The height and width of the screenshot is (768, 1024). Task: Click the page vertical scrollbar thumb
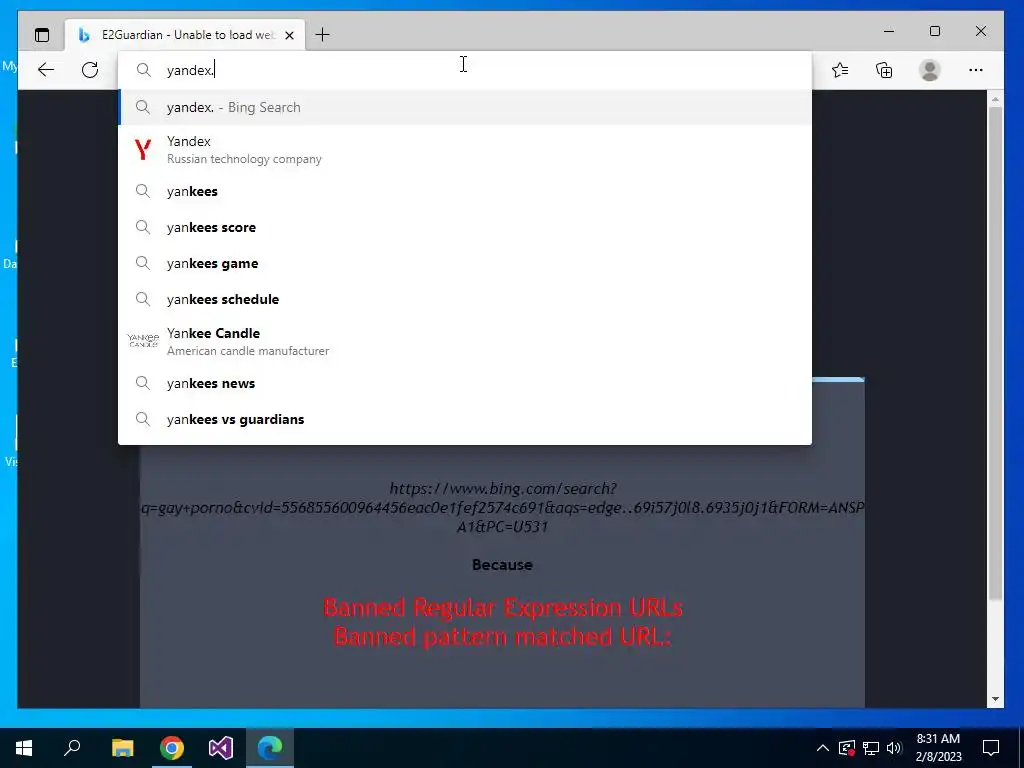point(995,353)
